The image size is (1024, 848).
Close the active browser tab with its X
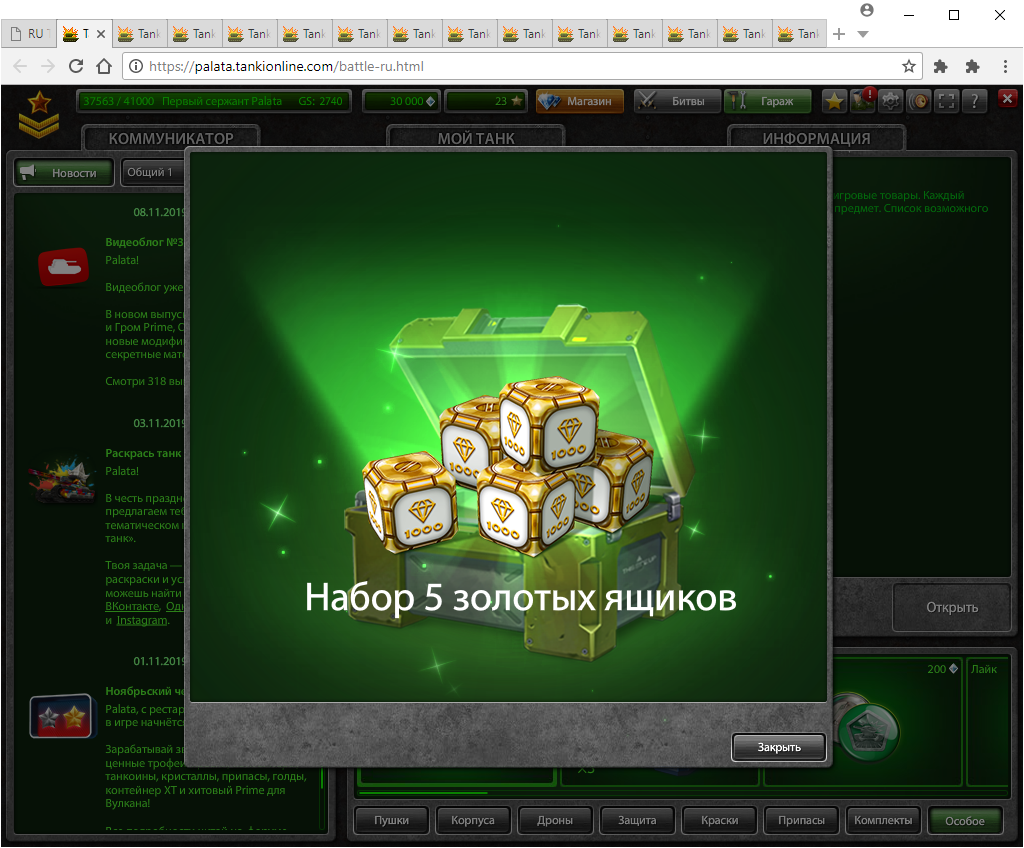pyautogui.click(x=101, y=34)
